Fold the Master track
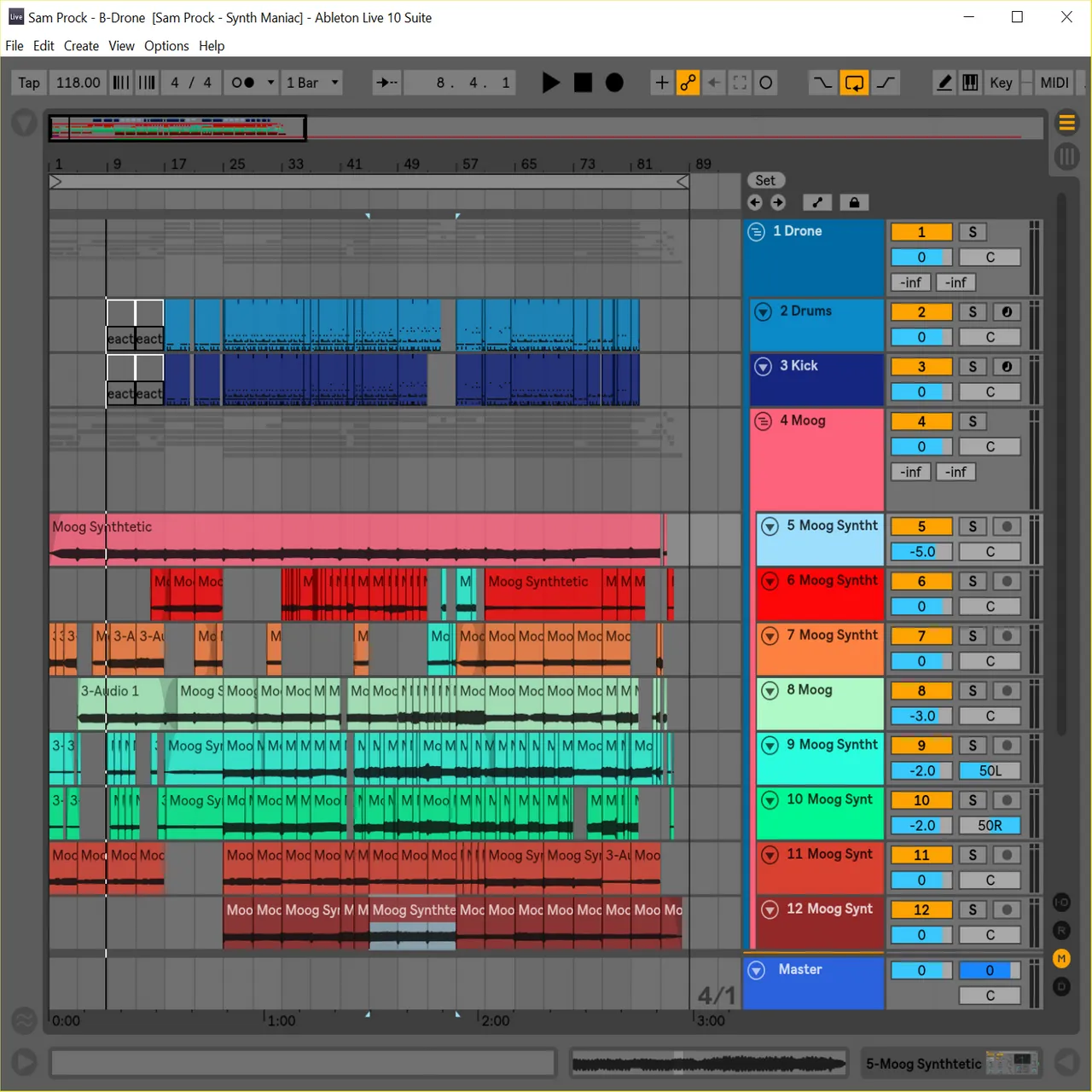This screenshot has height=1092, width=1092. 757,970
